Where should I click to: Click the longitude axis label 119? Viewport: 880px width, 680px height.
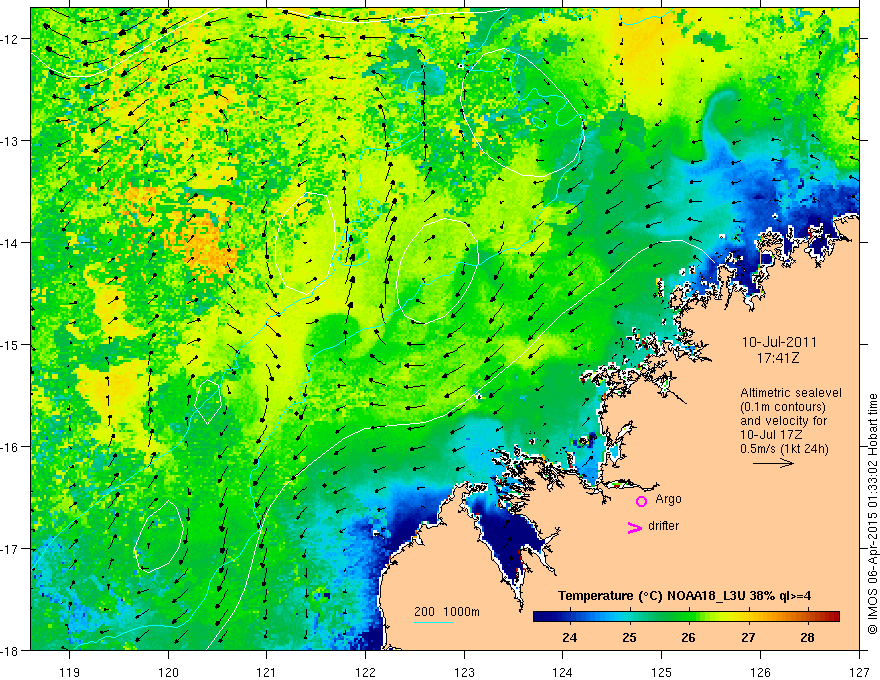pos(70,672)
